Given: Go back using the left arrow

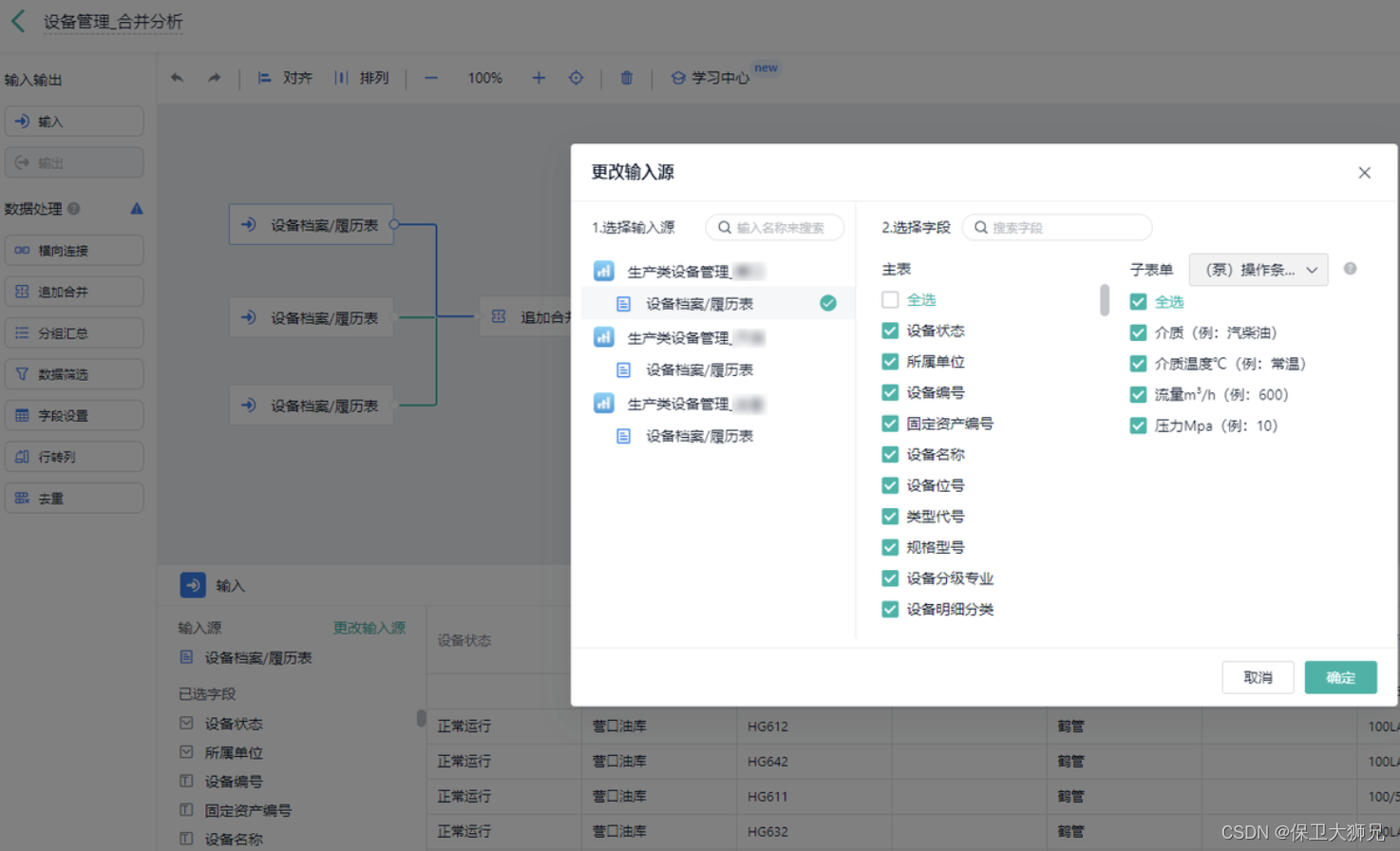Looking at the screenshot, I should [x=18, y=21].
